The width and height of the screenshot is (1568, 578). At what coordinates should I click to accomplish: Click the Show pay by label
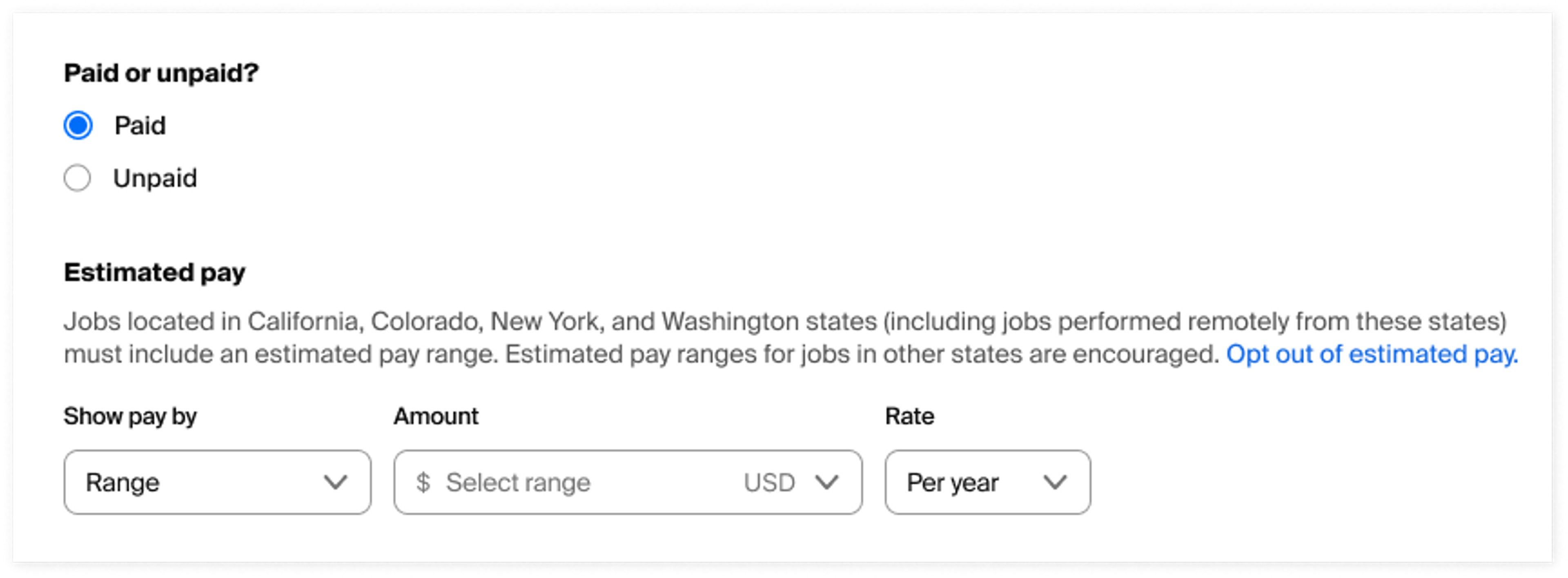click(x=130, y=416)
